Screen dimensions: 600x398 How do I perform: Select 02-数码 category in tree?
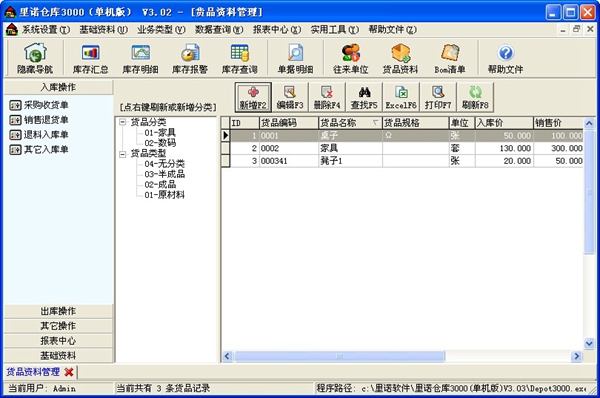point(160,143)
